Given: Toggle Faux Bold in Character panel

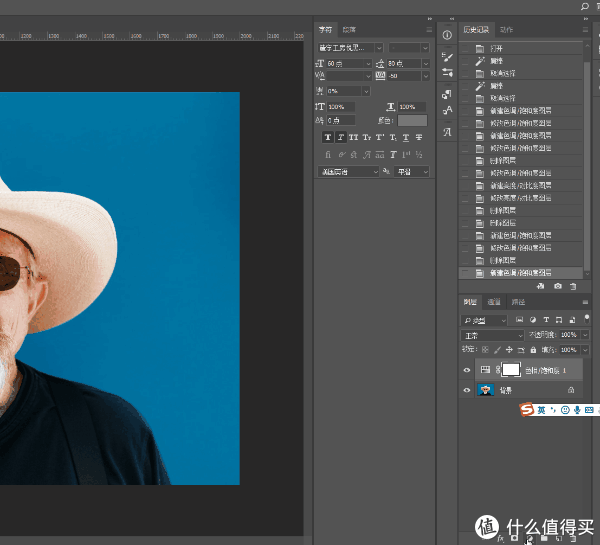Looking at the screenshot, I should coord(328,137).
